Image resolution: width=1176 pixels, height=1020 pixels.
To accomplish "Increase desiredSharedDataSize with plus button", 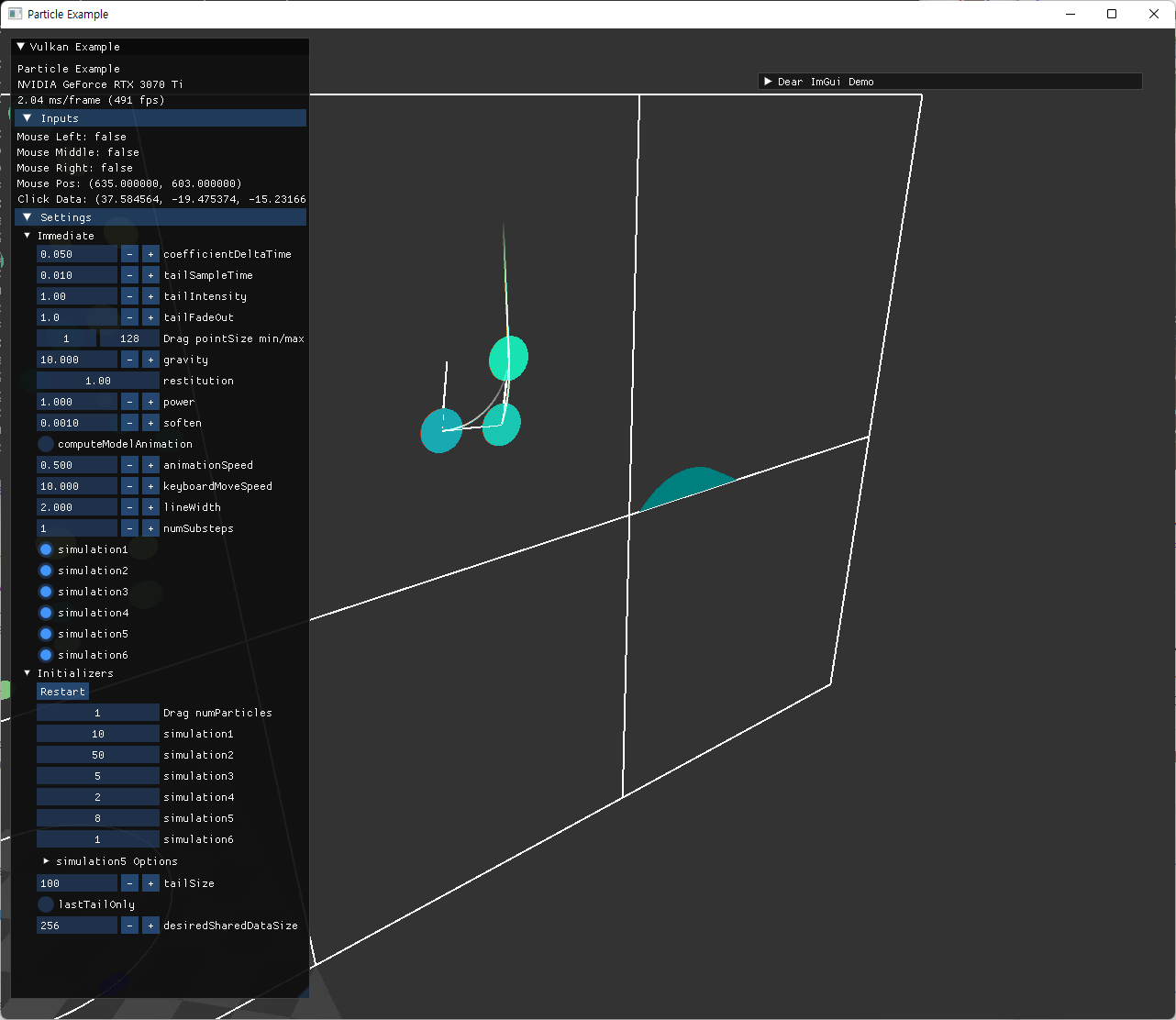I will click(x=150, y=926).
